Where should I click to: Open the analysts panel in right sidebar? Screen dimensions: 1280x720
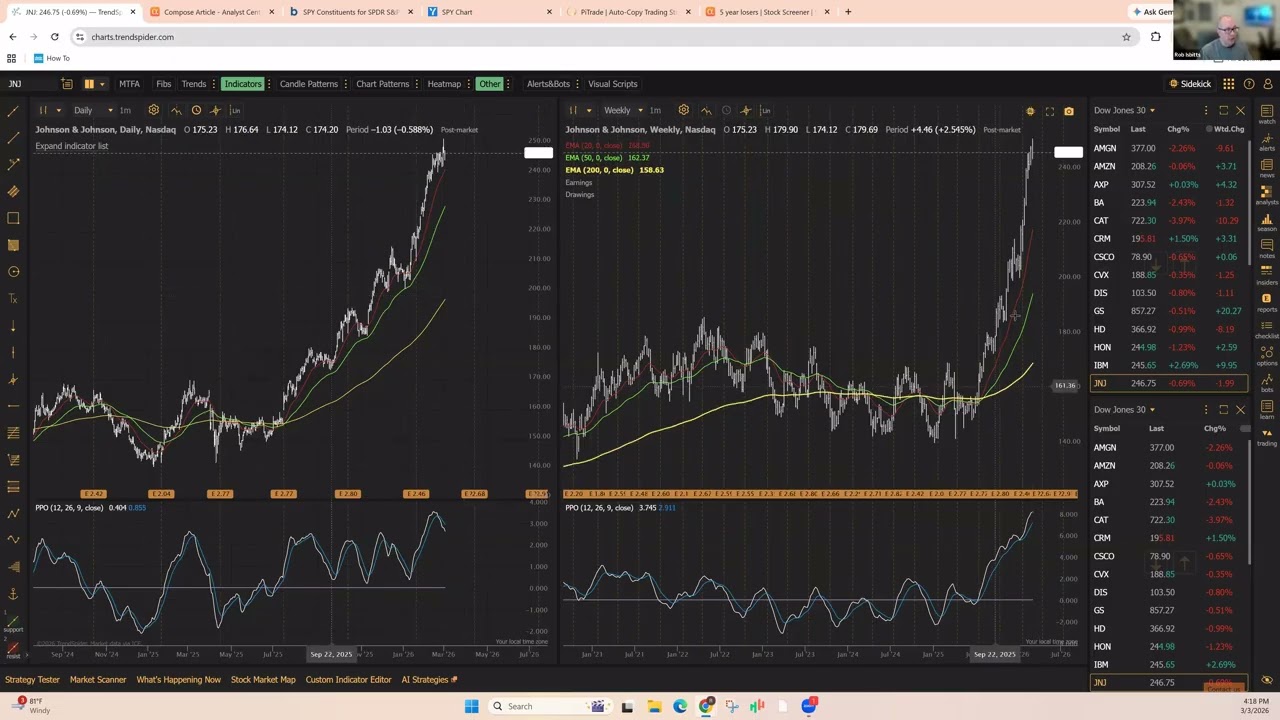1266,195
